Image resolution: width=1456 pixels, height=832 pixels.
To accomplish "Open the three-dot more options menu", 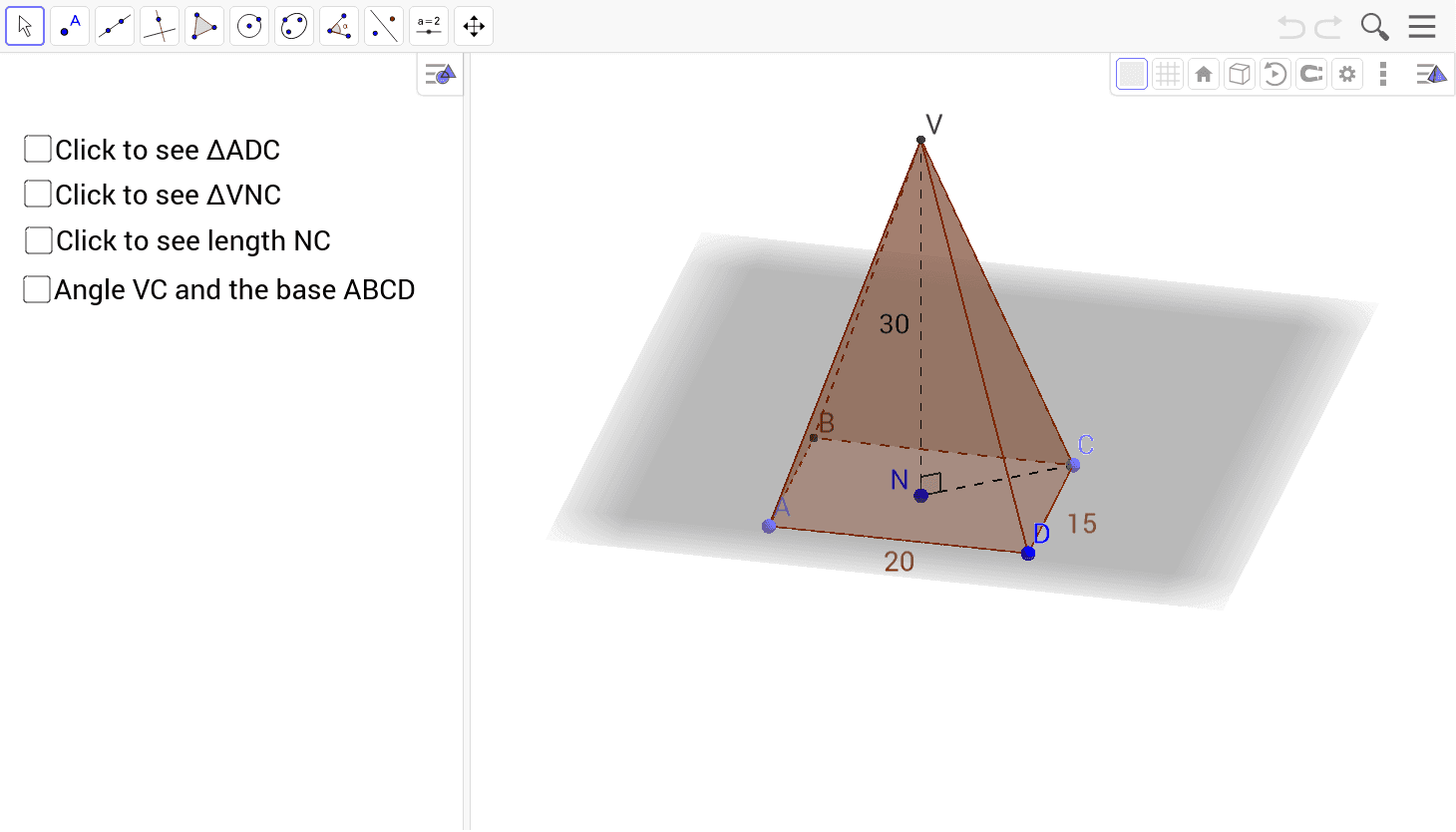I will [x=1383, y=73].
